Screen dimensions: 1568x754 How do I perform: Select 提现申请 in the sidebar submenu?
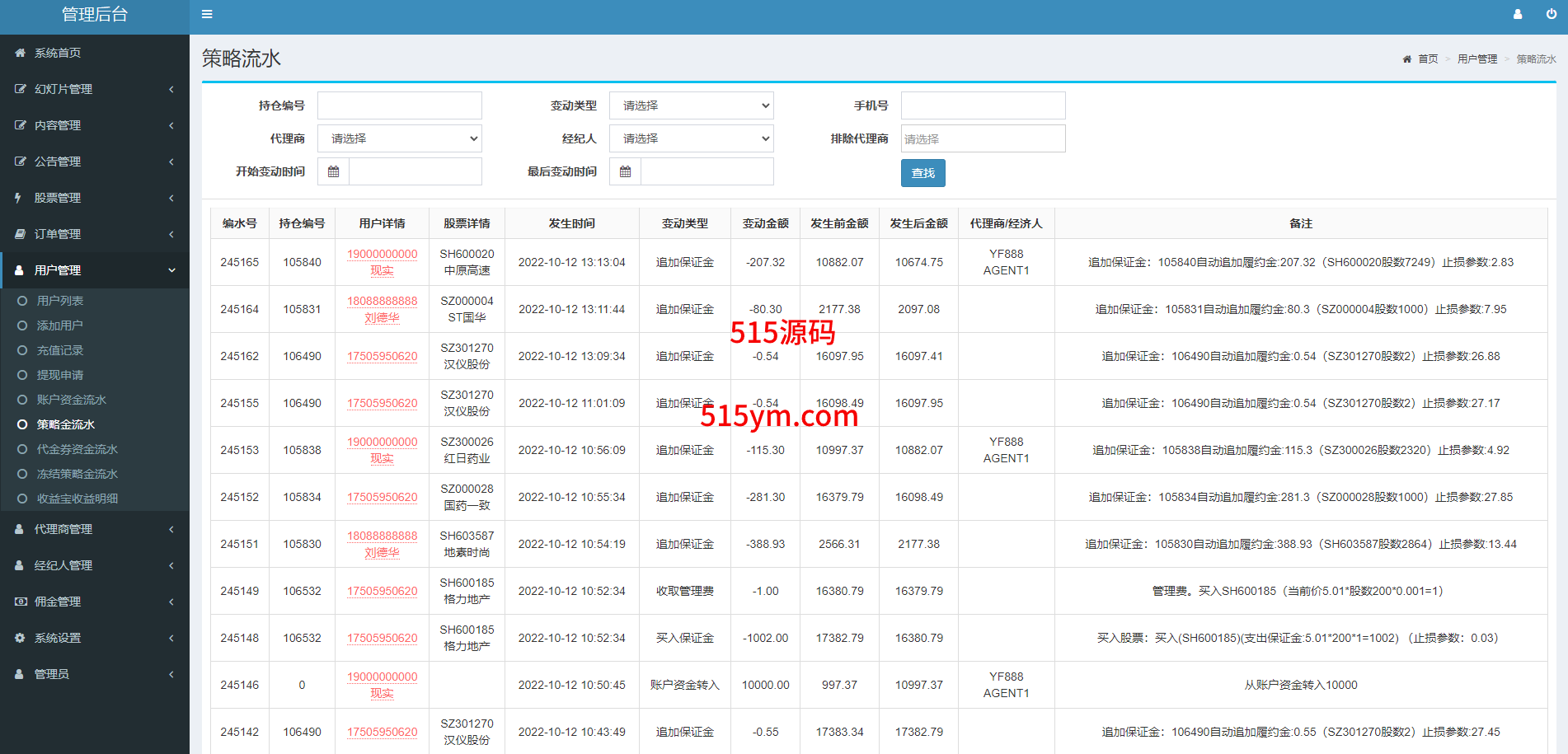59,375
